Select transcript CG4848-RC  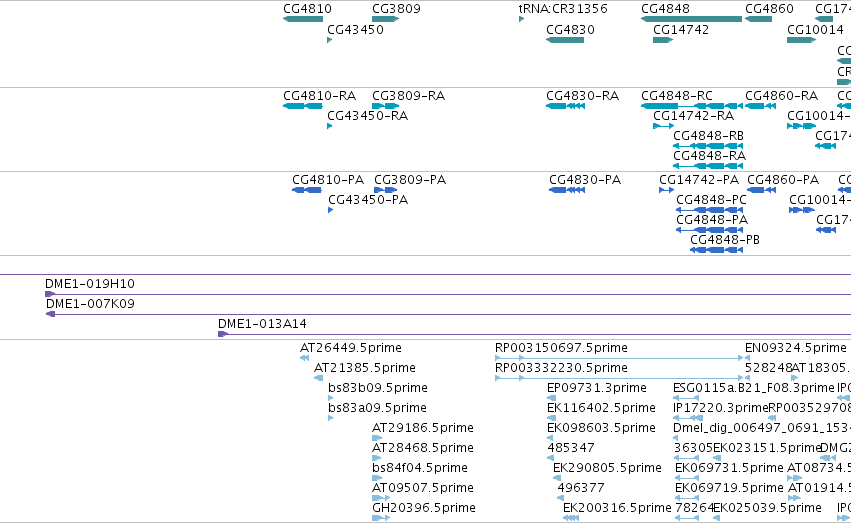pos(677,96)
